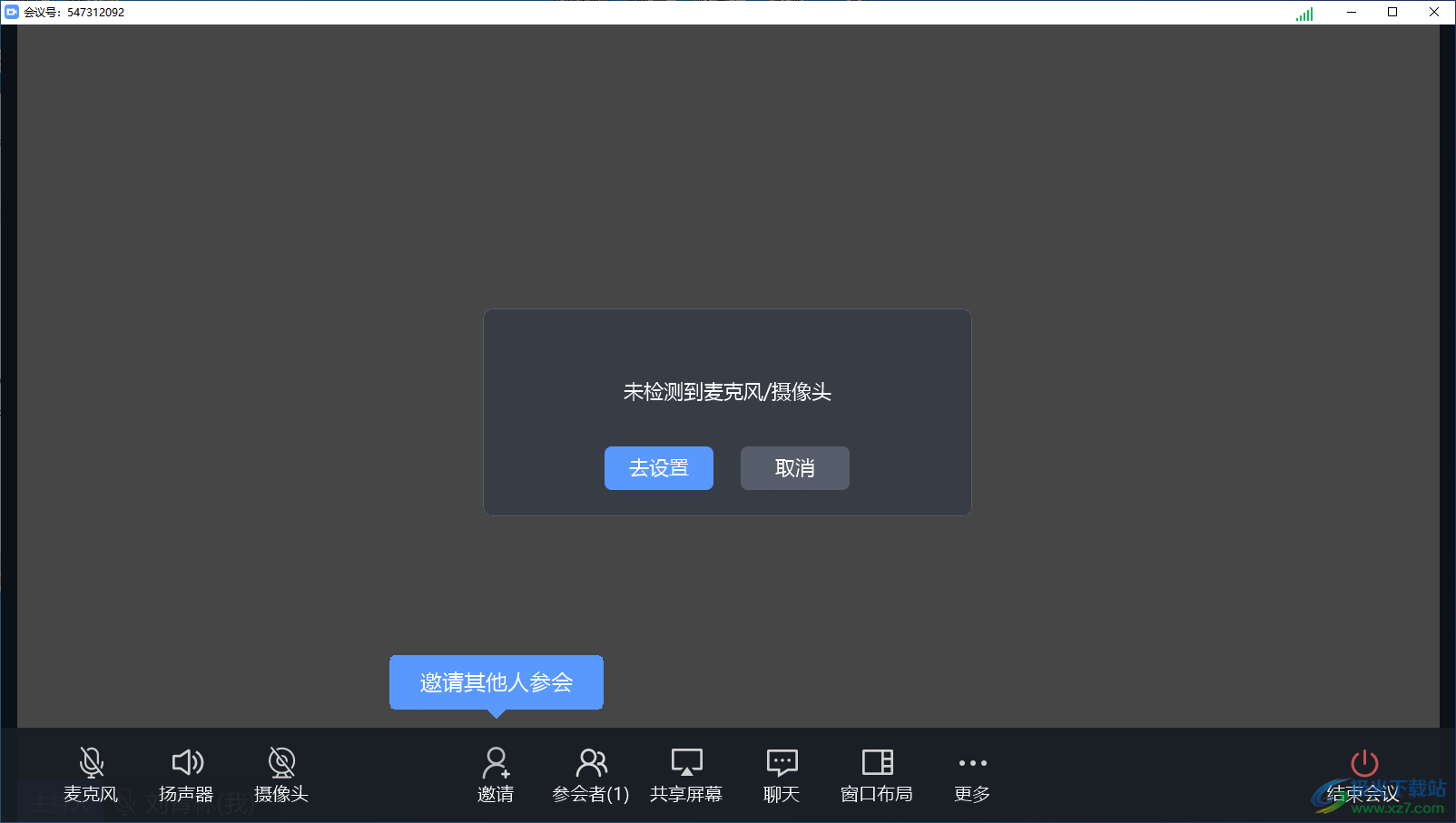Select the meeting number 547312092 text

[x=95, y=13]
